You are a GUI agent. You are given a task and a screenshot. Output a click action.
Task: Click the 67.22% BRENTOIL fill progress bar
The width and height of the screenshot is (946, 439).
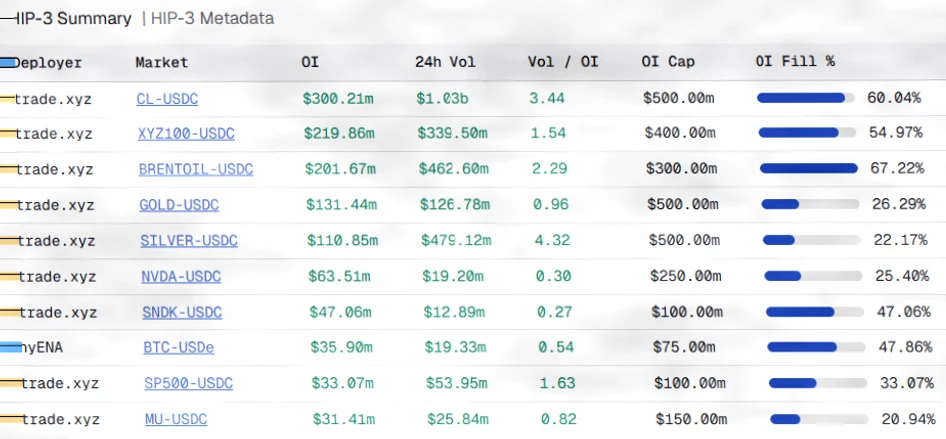pos(809,168)
